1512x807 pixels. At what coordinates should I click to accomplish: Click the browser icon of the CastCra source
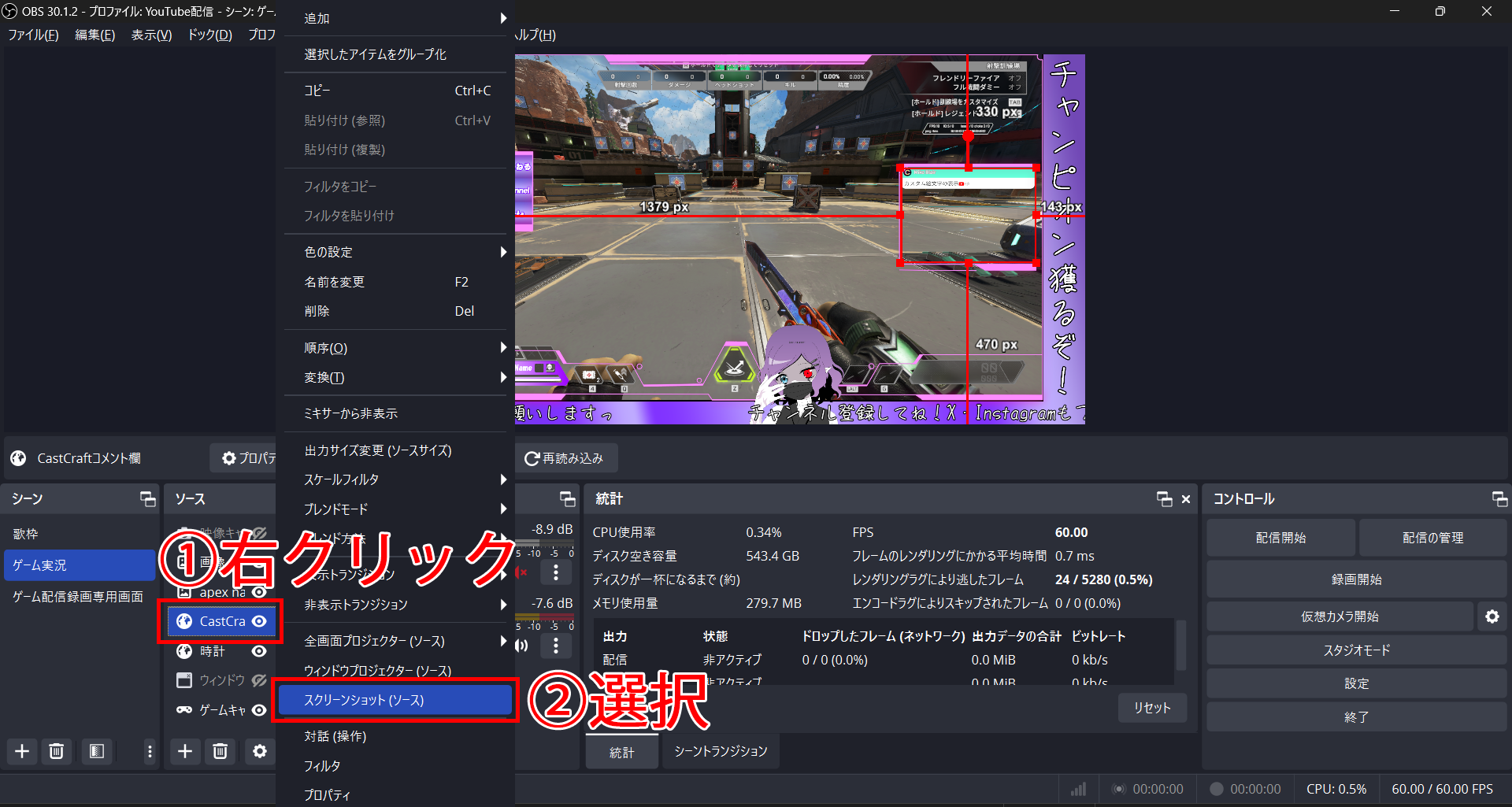click(184, 621)
